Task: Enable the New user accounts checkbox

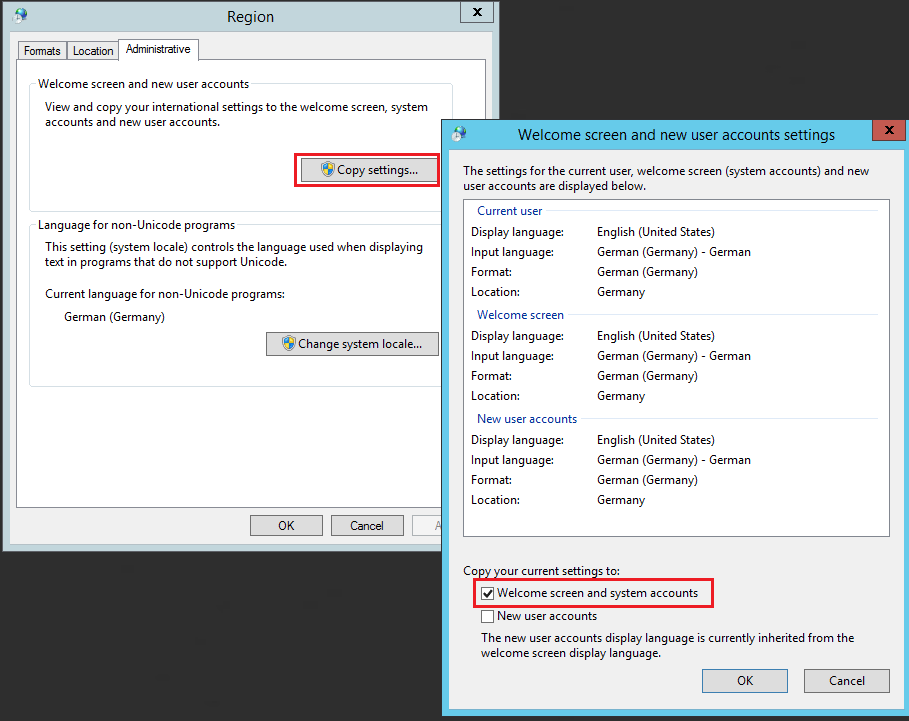Action: (488, 616)
